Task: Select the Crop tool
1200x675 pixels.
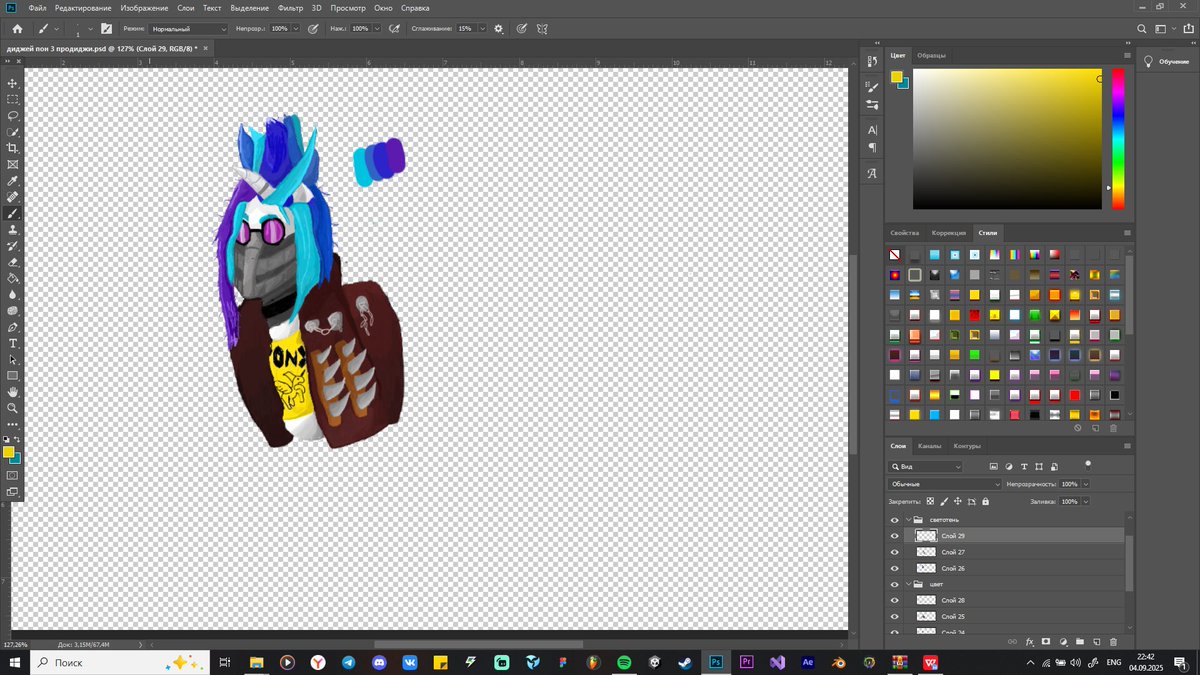Action: 13,148
